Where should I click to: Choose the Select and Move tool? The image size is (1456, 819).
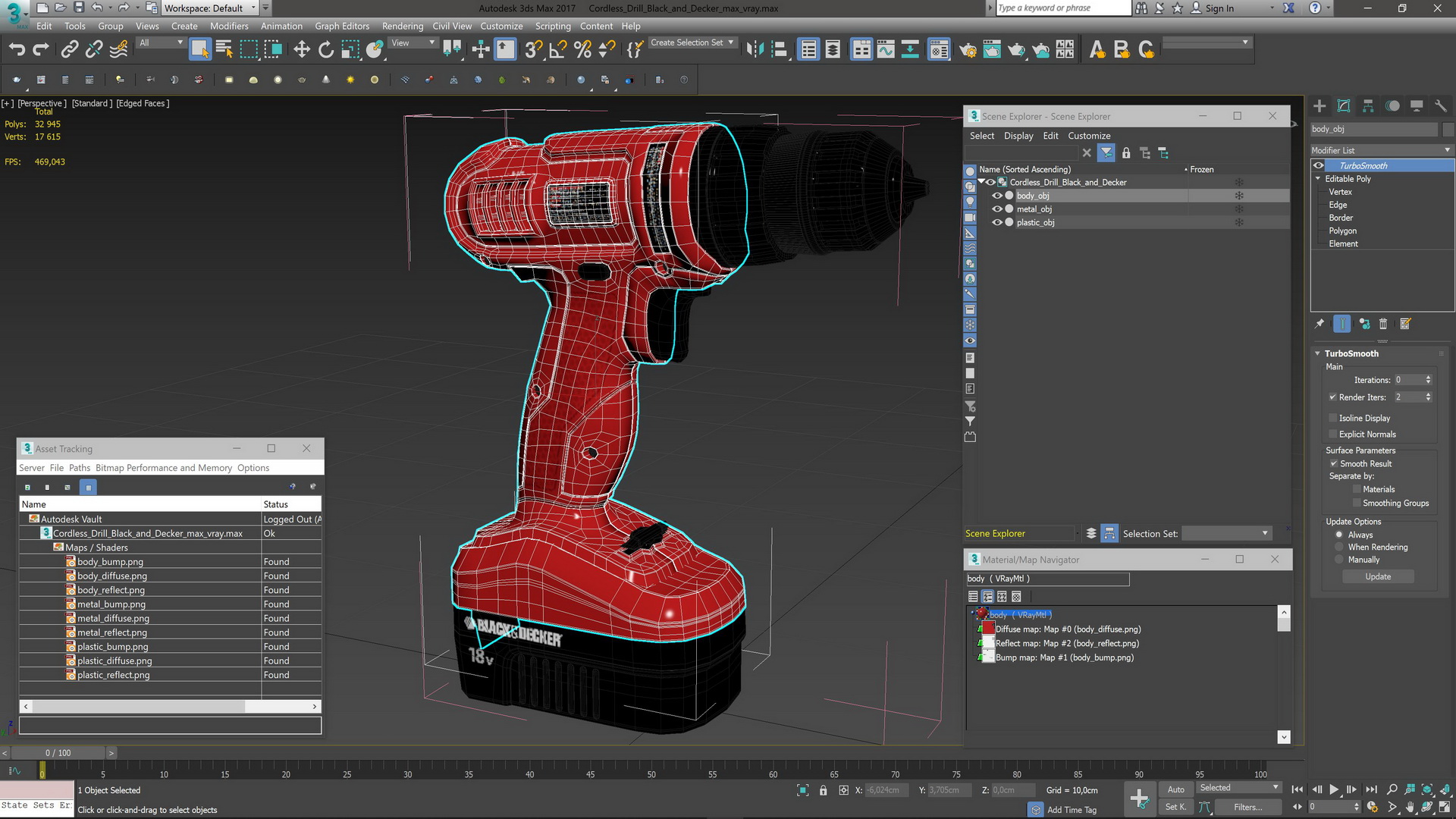coord(302,50)
